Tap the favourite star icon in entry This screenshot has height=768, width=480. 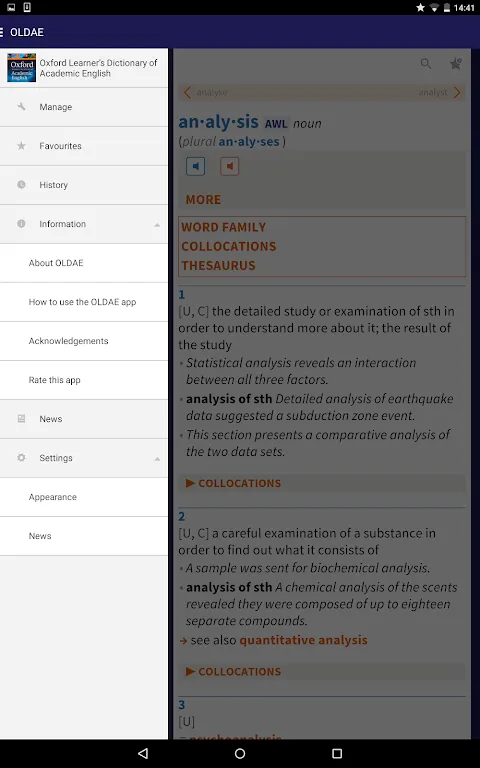coord(456,64)
